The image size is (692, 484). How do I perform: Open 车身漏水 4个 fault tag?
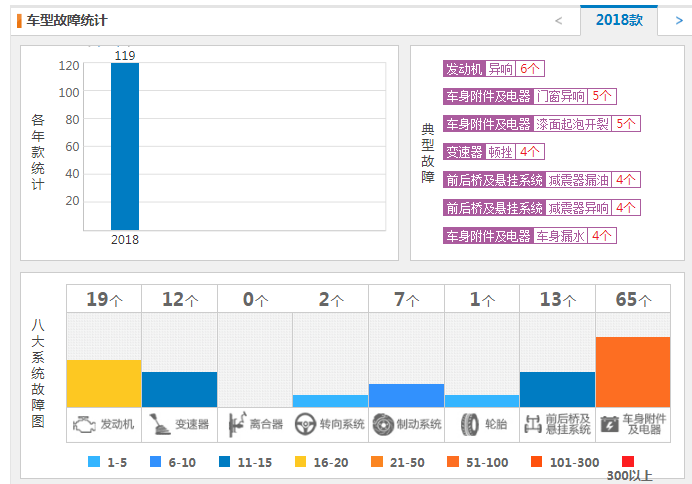pyautogui.click(x=530, y=236)
